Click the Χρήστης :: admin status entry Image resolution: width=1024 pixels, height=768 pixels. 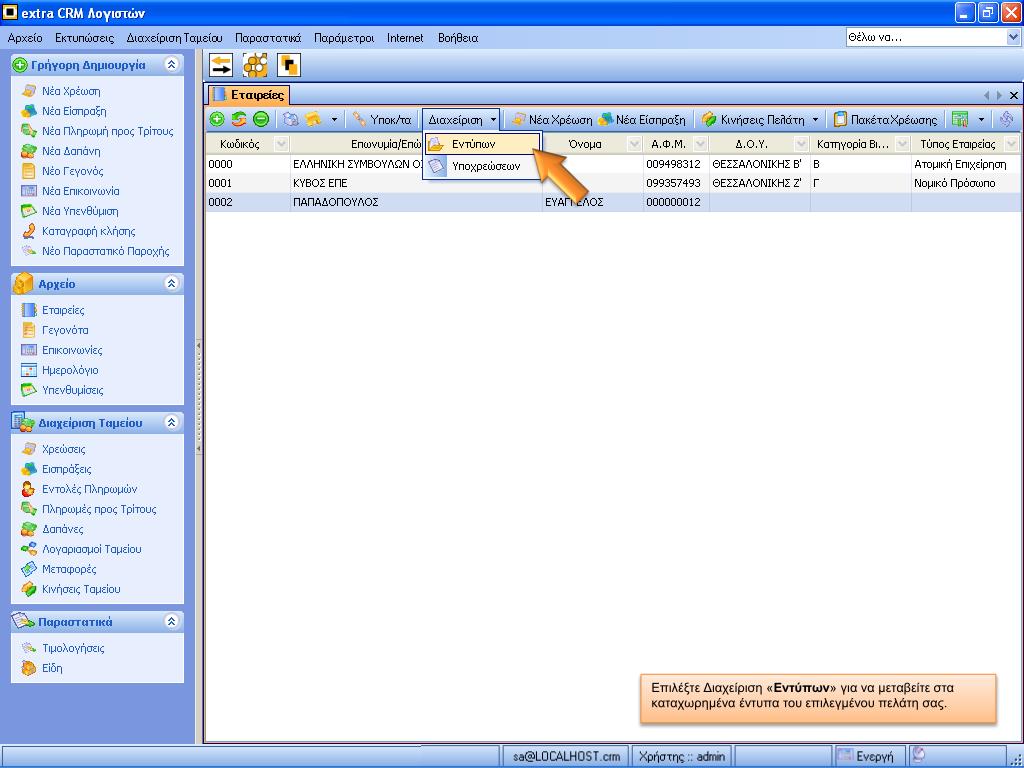tap(682, 756)
